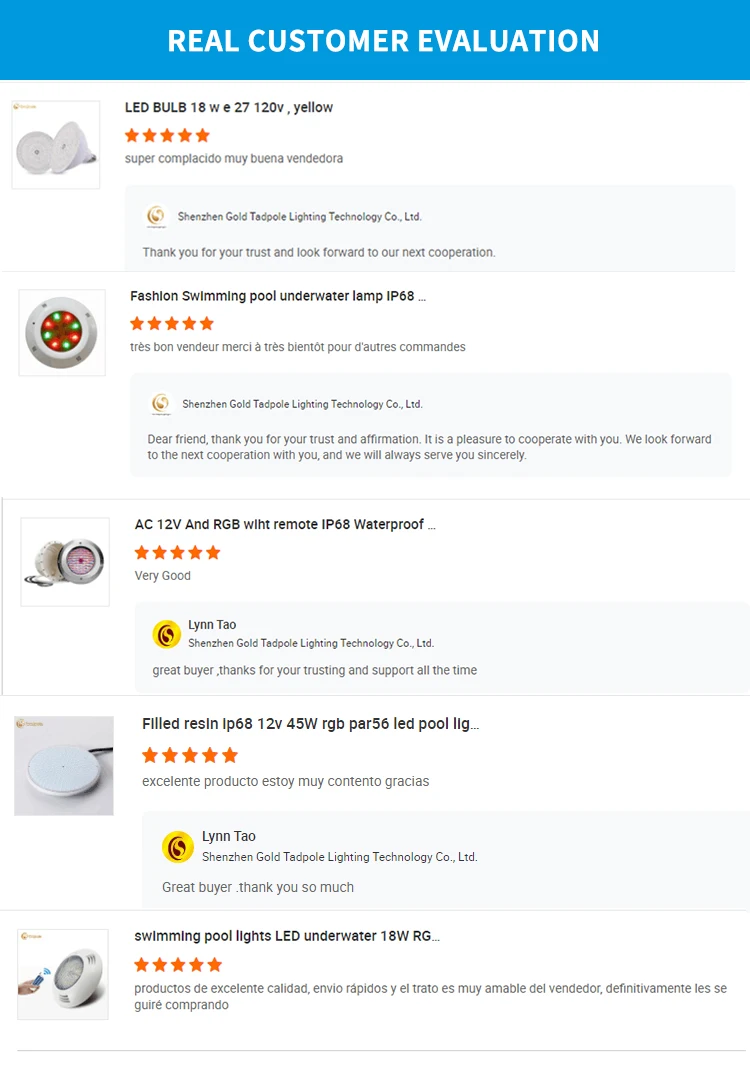Click star rating above Very Good review
The height and width of the screenshot is (1073, 750).
tap(177, 552)
